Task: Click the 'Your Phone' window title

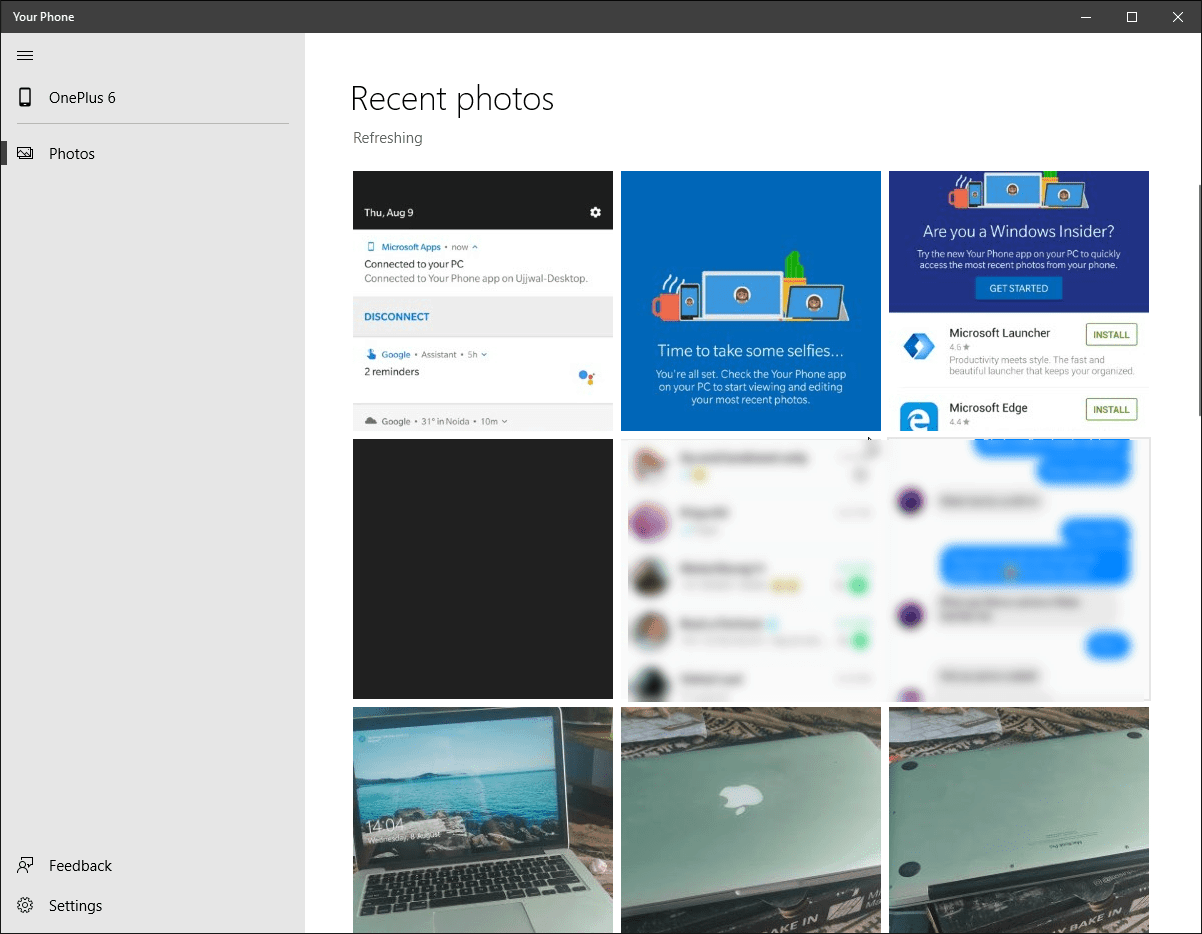Action: pos(44,17)
